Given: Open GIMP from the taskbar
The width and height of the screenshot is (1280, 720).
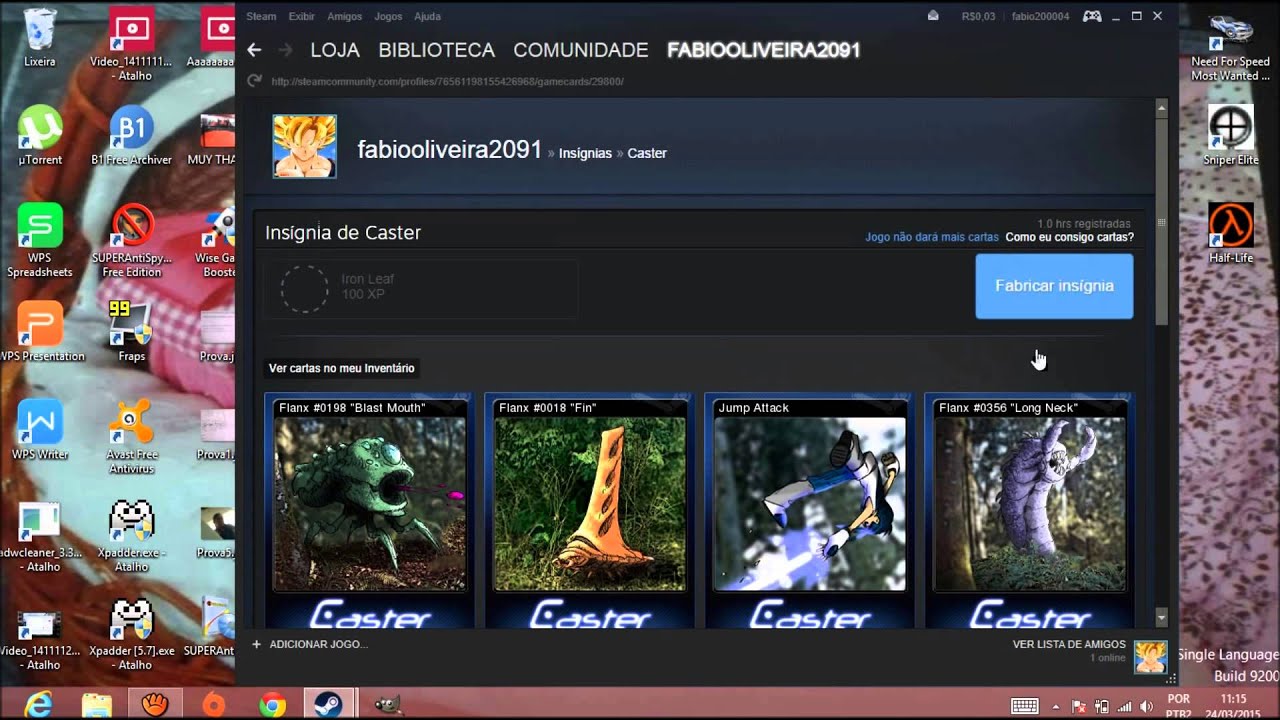Looking at the screenshot, I should (x=387, y=705).
